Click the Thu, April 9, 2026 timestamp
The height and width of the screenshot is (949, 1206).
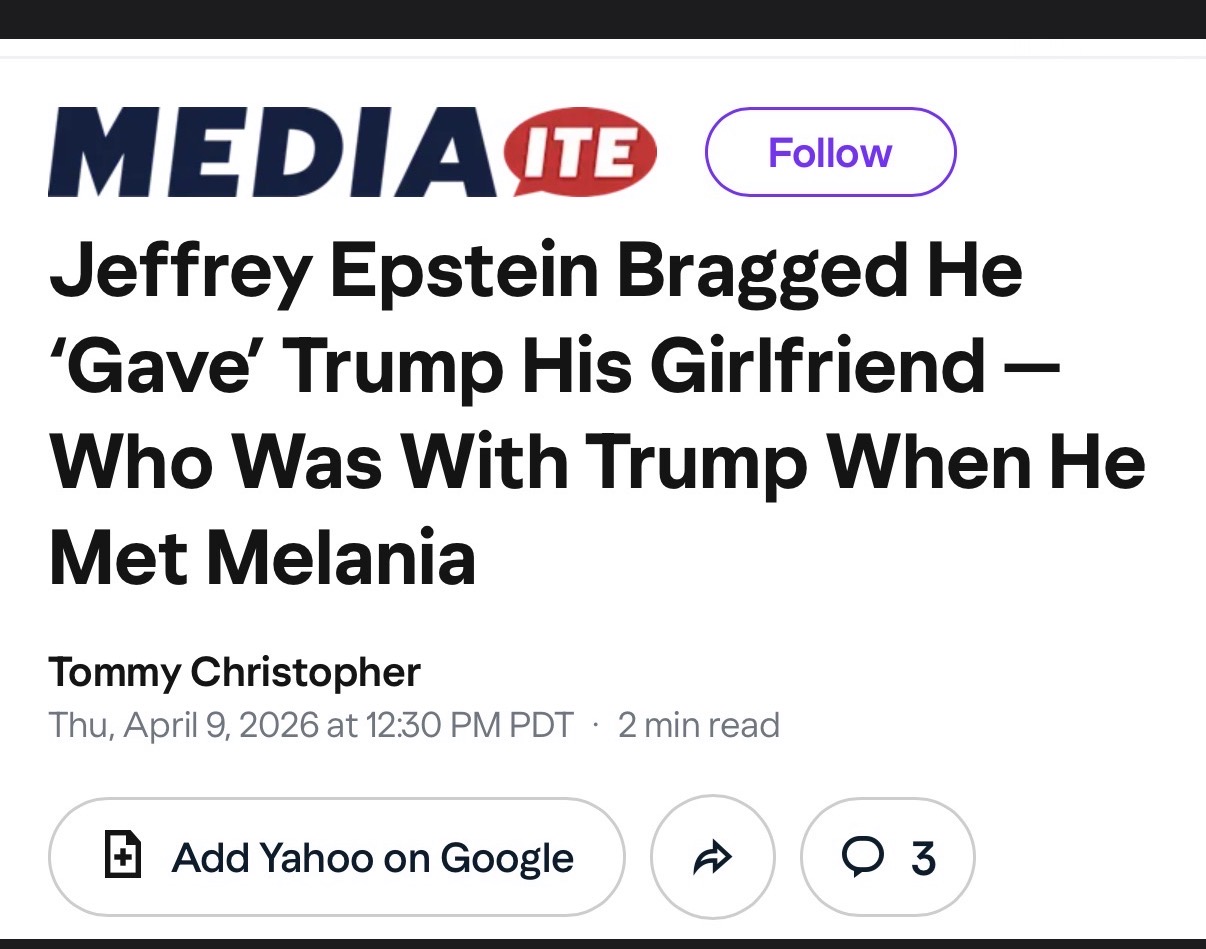click(311, 724)
